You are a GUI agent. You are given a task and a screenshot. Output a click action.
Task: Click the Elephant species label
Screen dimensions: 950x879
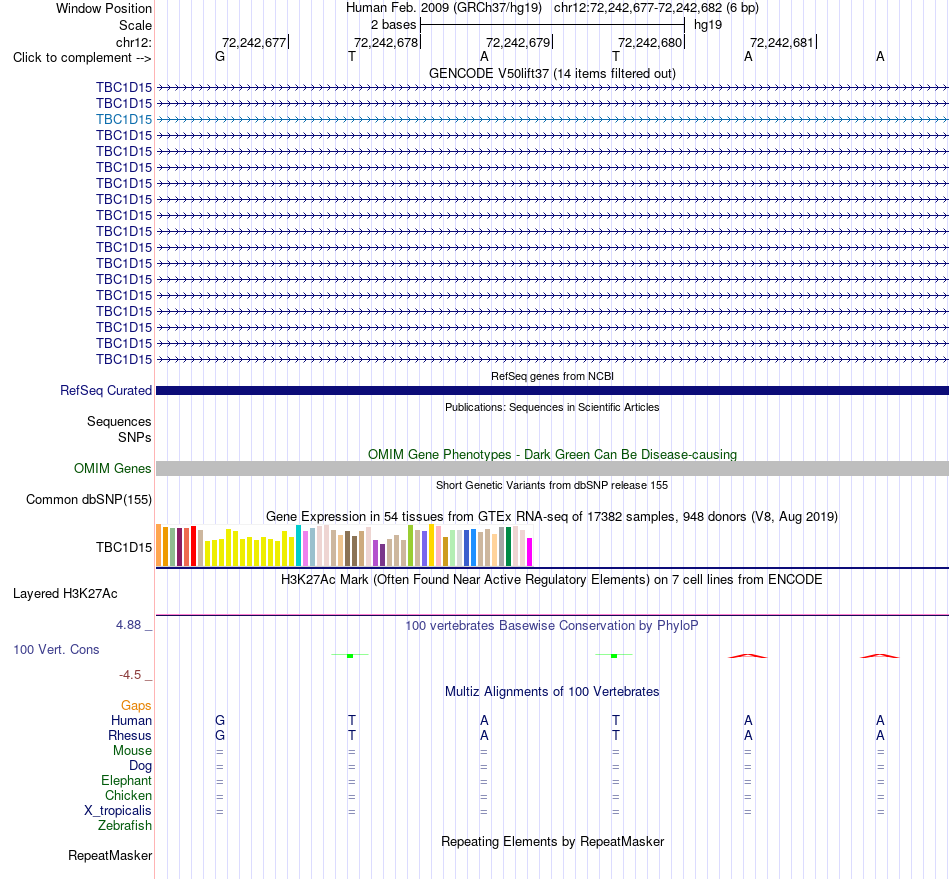click(126, 781)
